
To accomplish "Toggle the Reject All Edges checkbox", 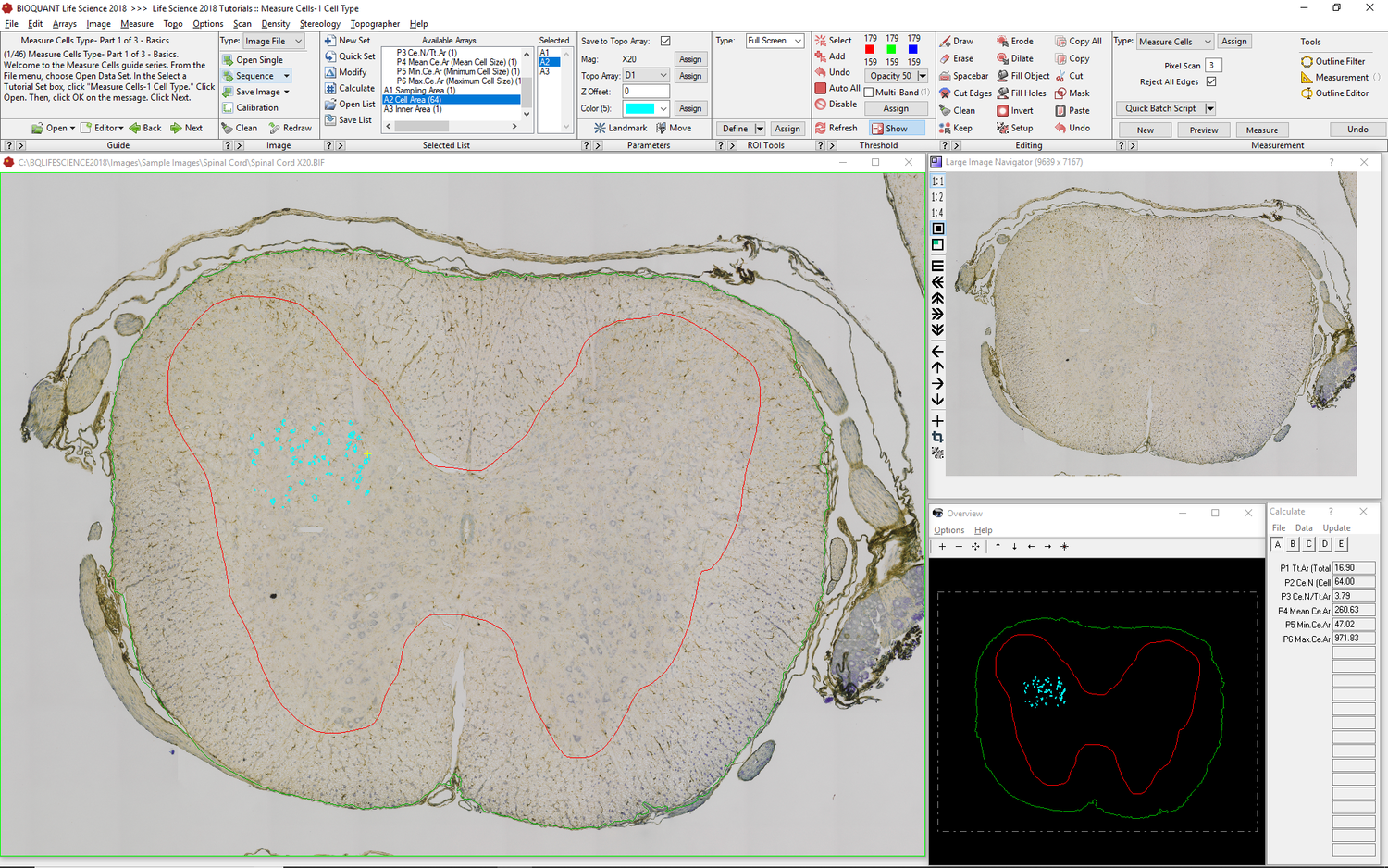I will (x=1211, y=81).
